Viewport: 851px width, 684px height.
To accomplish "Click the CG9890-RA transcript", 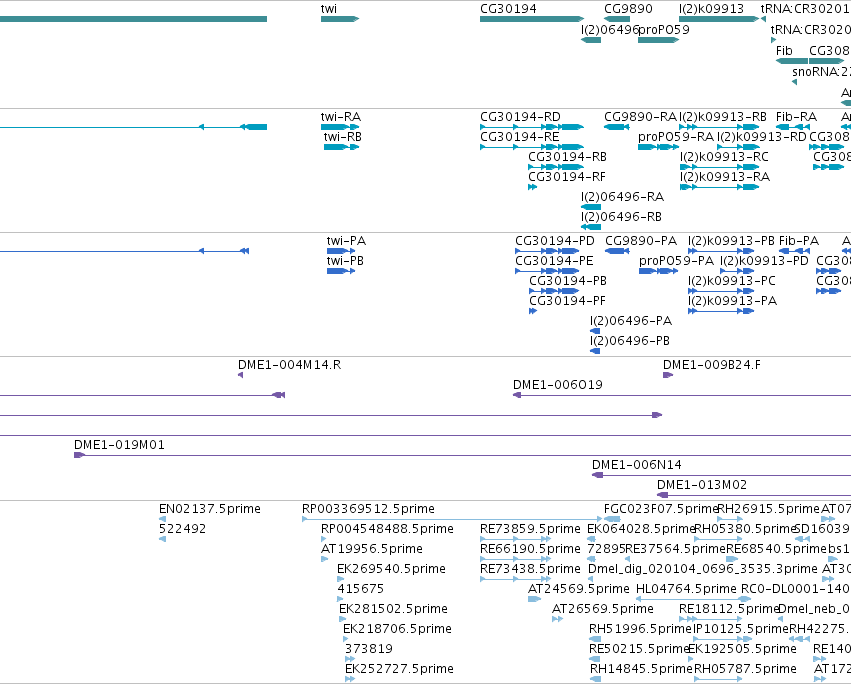I will pos(617,127).
